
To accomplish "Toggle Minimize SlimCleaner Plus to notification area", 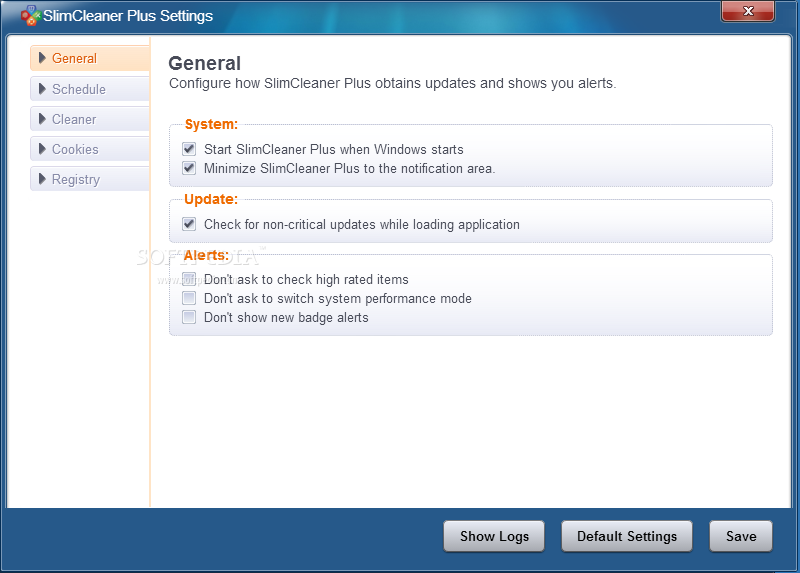I will point(189,168).
